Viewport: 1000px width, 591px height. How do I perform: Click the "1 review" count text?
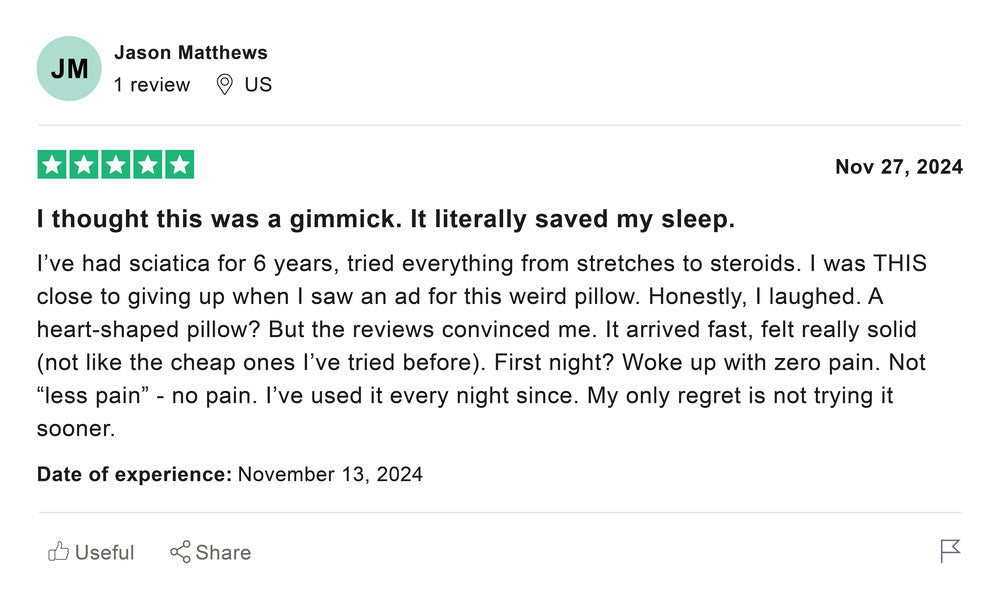pyautogui.click(x=152, y=85)
